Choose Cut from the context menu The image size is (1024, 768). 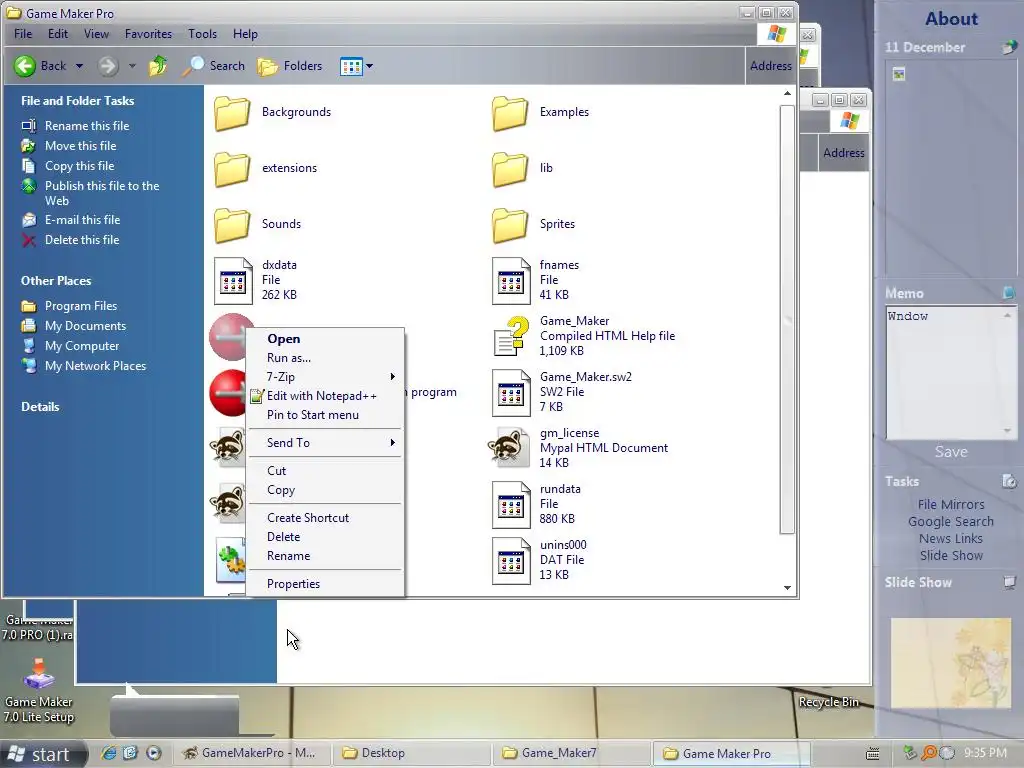[325, 471]
